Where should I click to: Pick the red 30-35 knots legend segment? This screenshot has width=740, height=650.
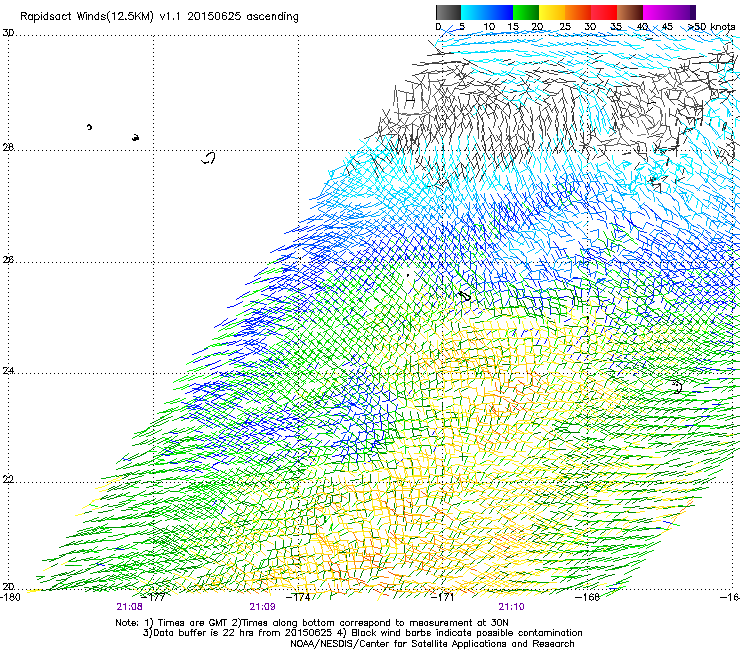(x=604, y=12)
